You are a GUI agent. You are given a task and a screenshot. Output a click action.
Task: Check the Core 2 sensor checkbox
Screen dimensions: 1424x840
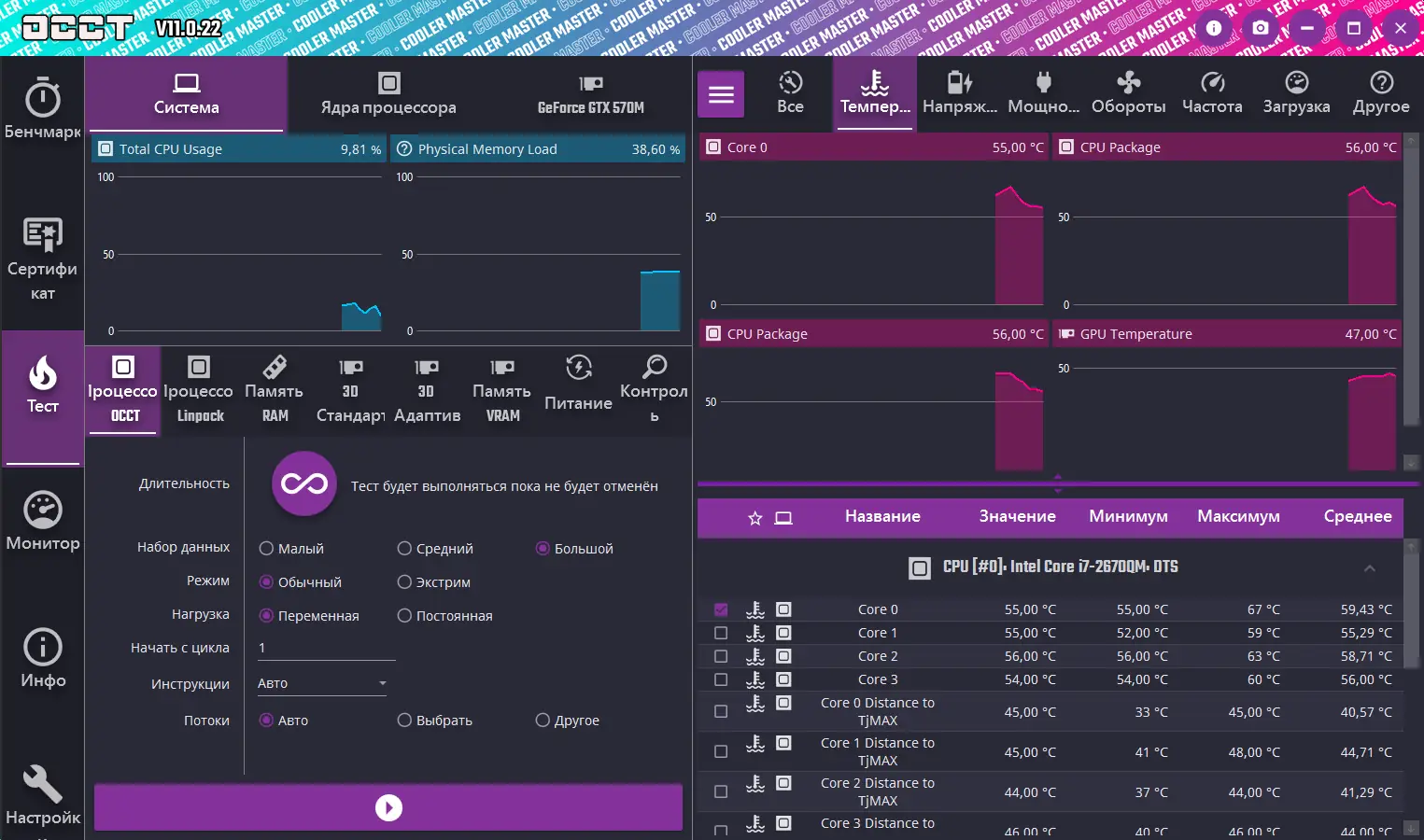(721, 656)
